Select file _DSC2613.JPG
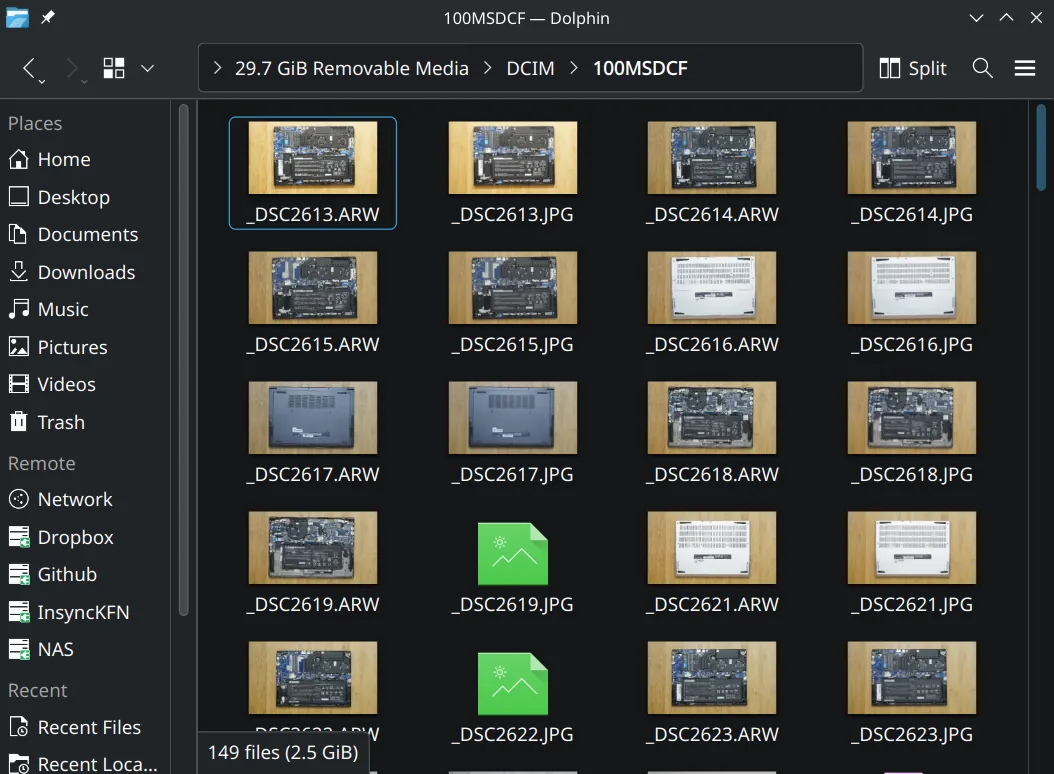 coord(513,173)
